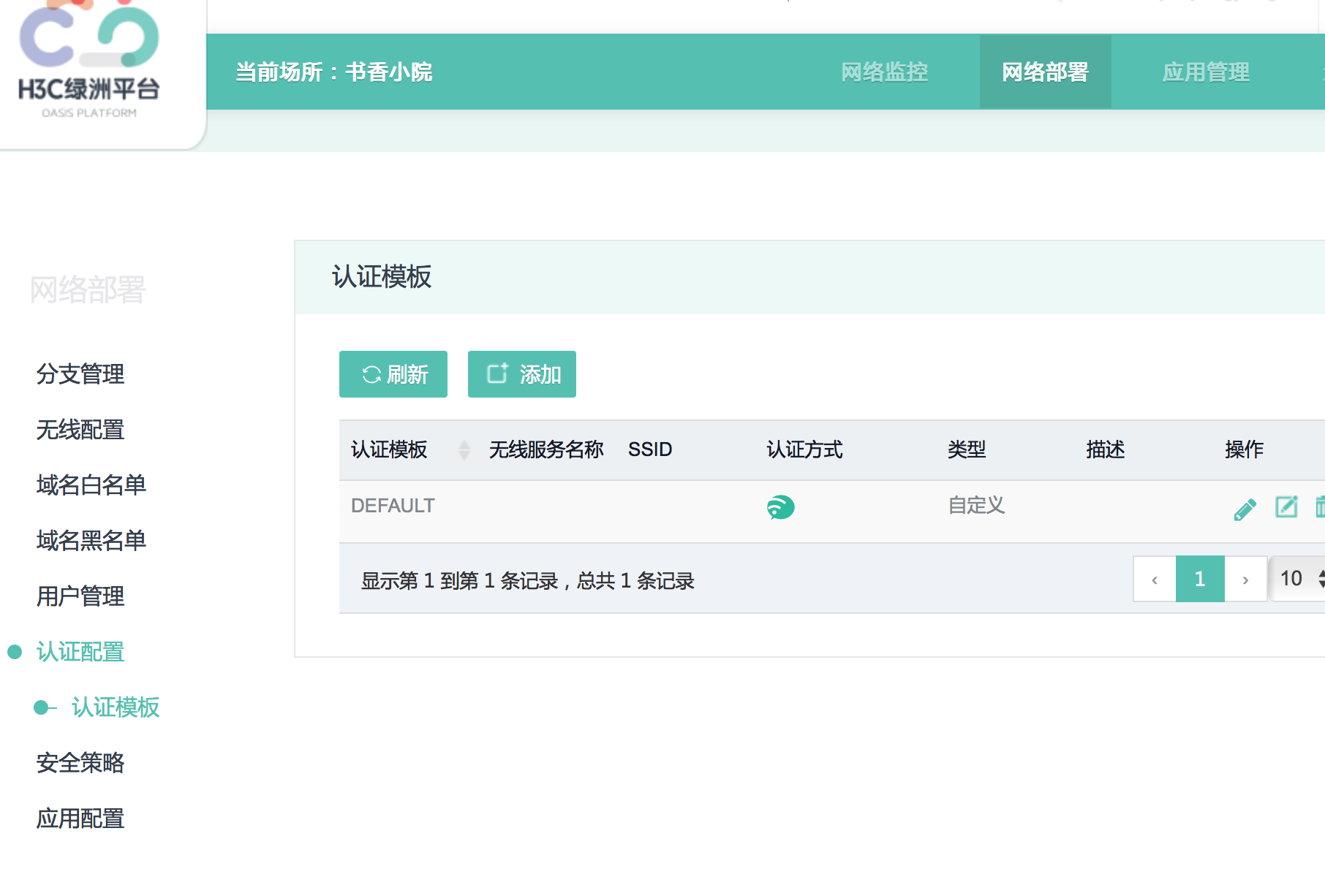This screenshot has width=1325, height=896.
Task: Sort by 认证模板 column arrows
Action: [x=464, y=449]
